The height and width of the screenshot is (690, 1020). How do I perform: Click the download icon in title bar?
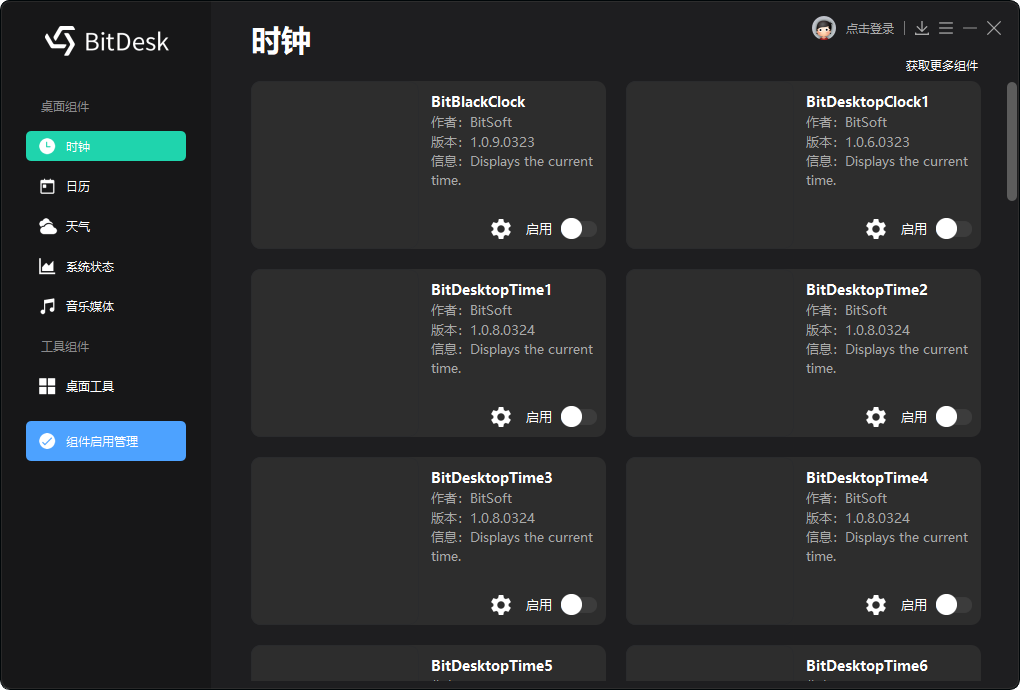[x=922, y=28]
